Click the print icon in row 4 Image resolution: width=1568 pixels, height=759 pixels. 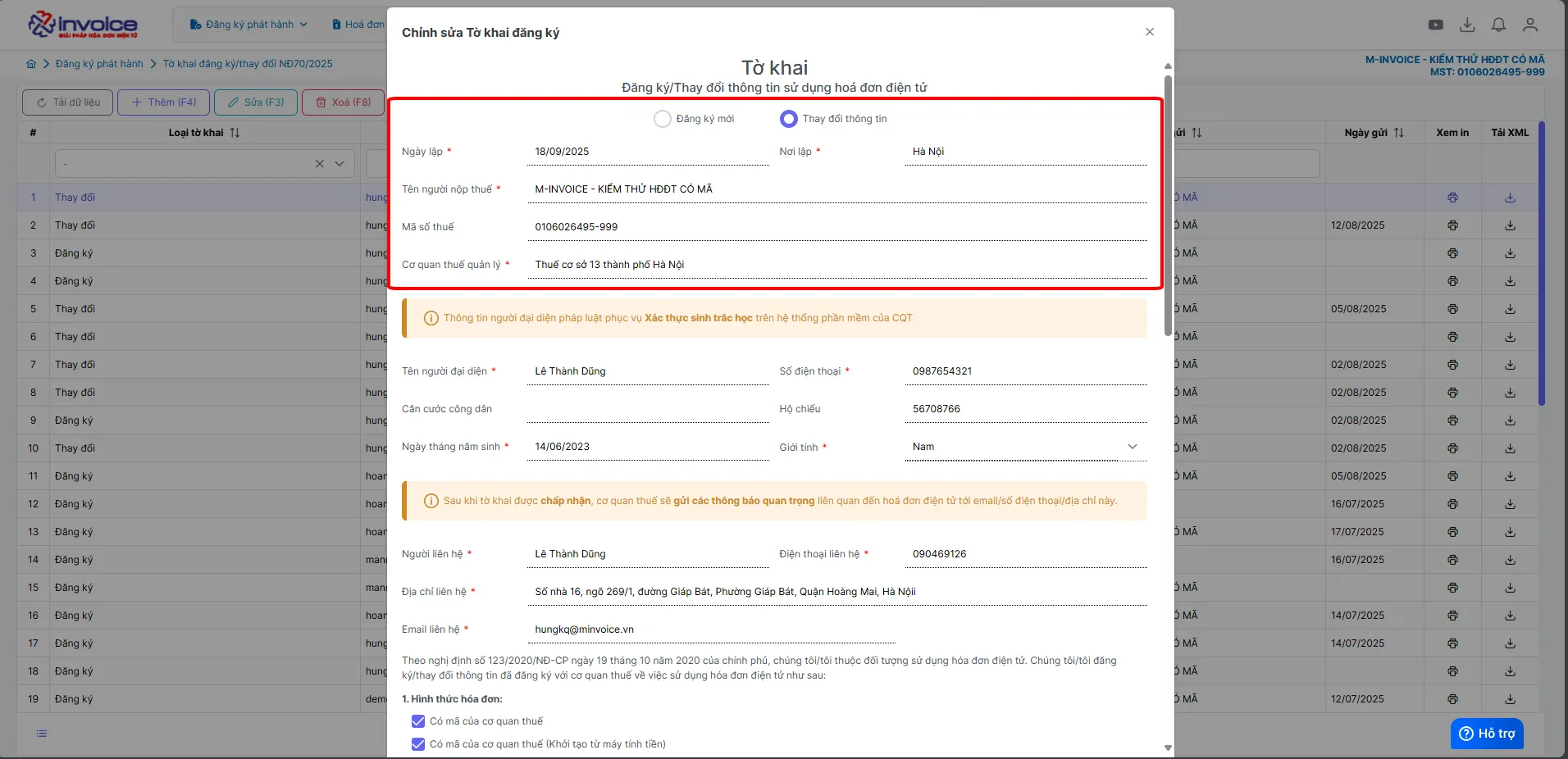1452,281
